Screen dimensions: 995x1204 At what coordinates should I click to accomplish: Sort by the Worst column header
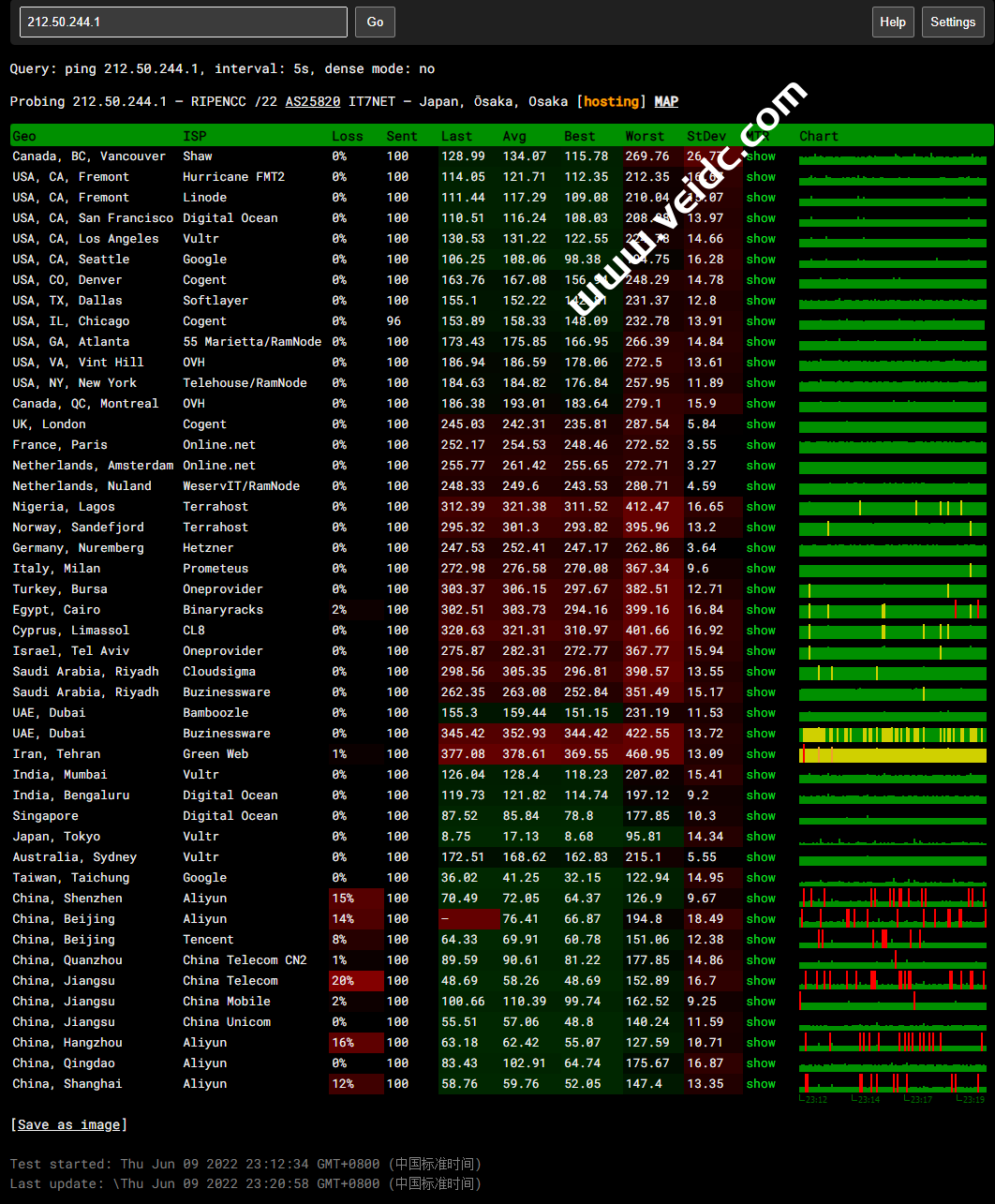tap(645, 136)
